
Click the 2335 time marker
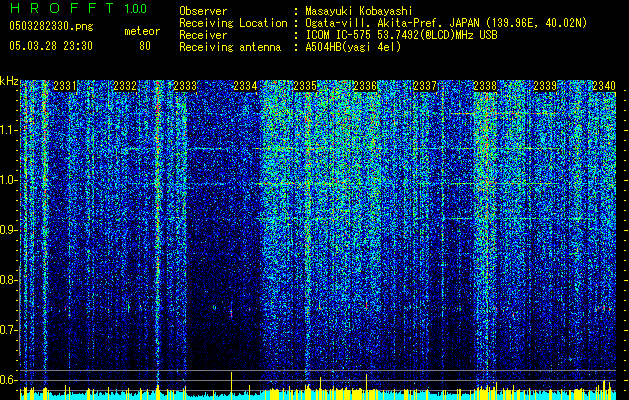click(x=305, y=86)
